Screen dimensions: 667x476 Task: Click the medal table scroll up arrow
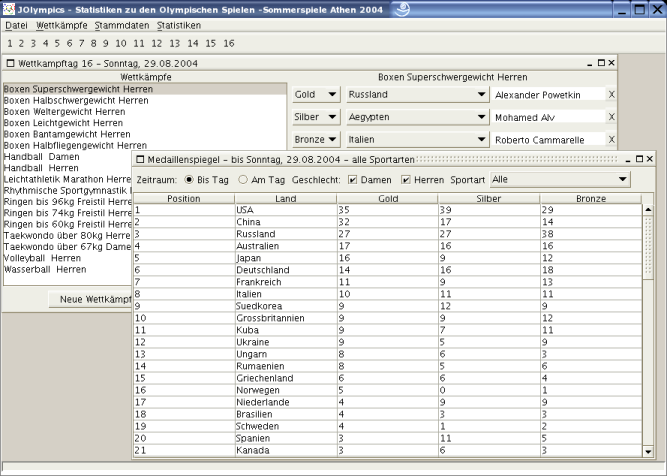coord(648,210)
